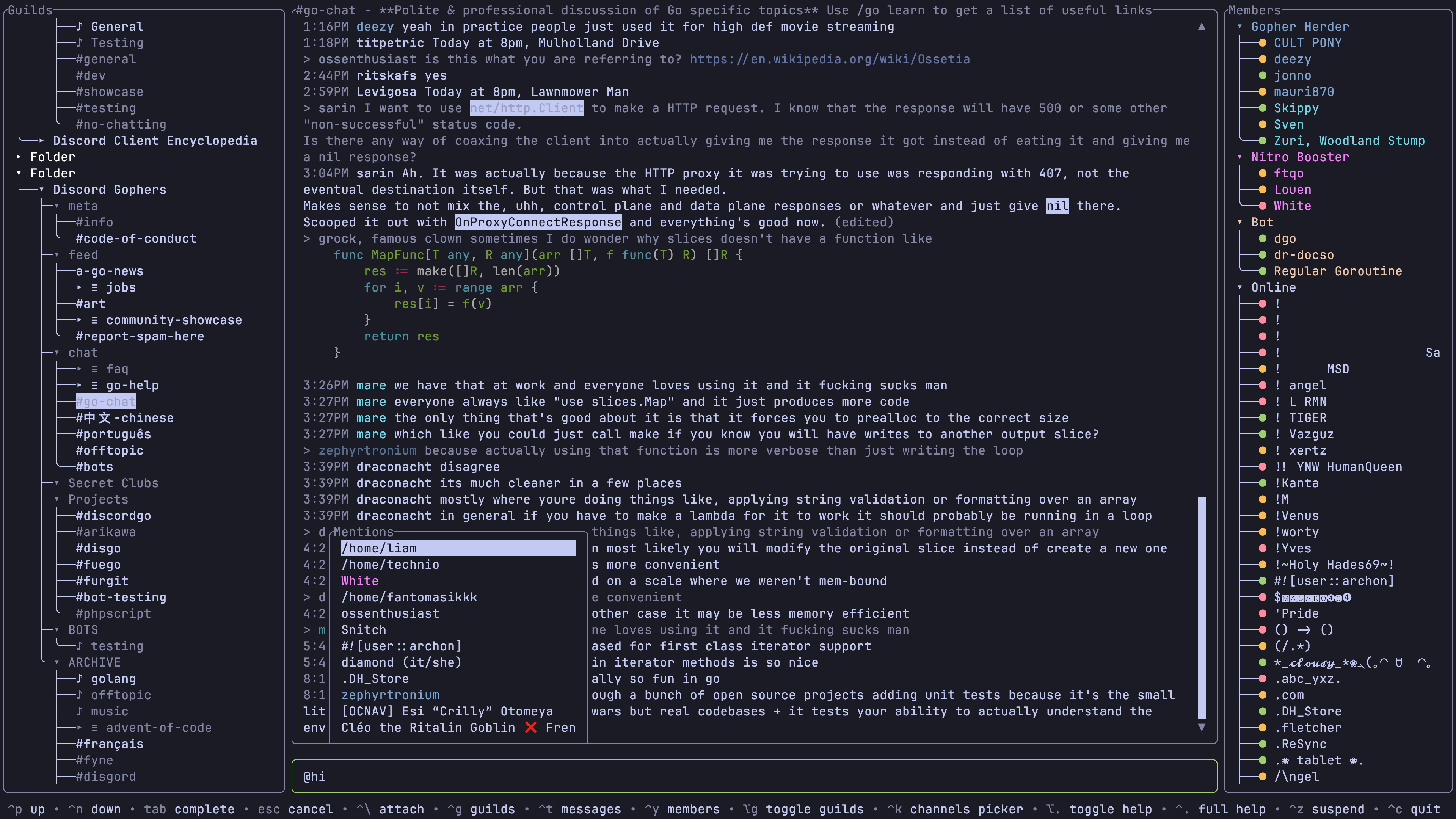1456x819 pixels.
Task: Open the #go-chat channel
Action: [106, 402]
